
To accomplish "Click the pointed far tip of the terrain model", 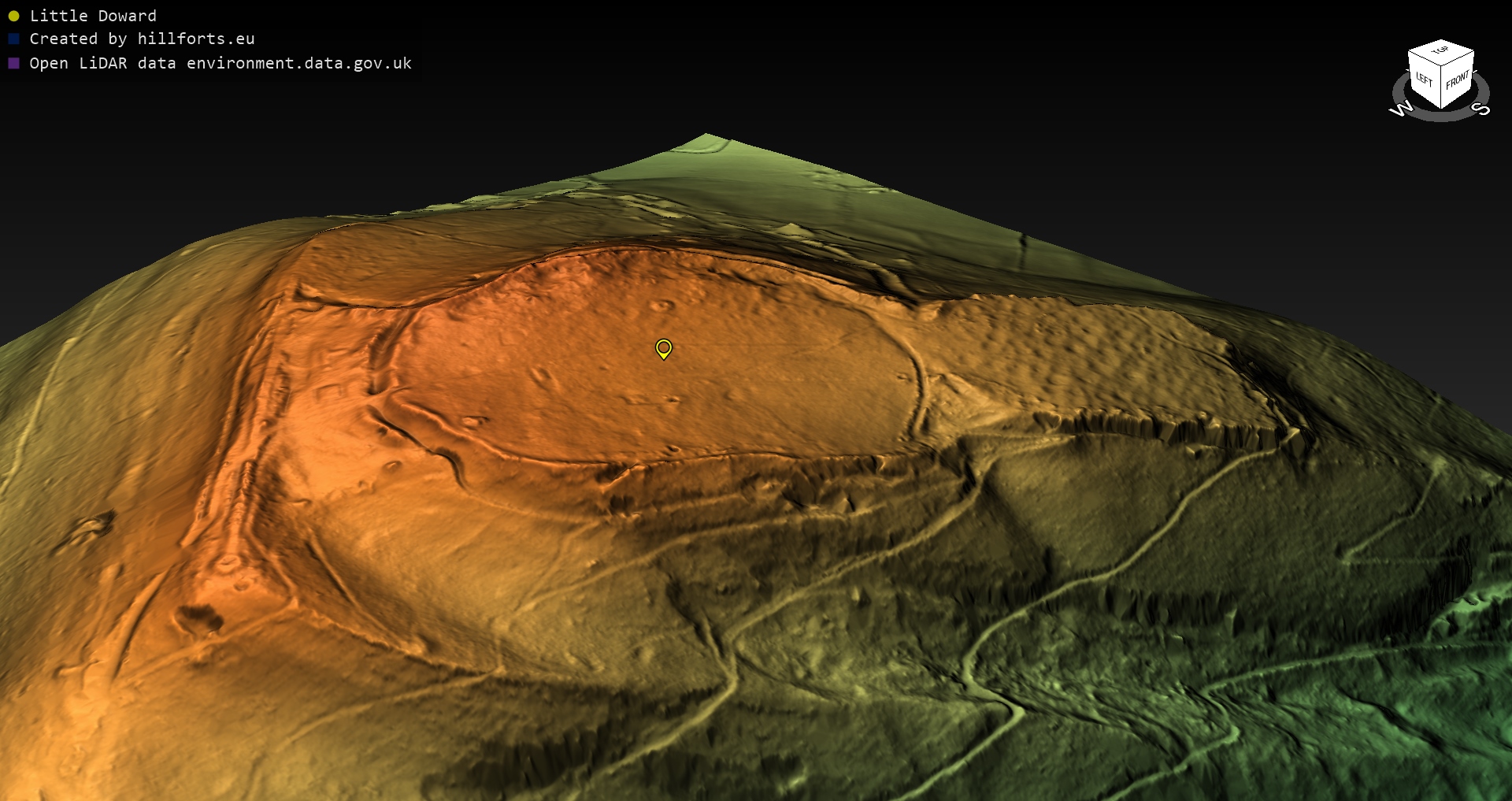I will point(706,136).
